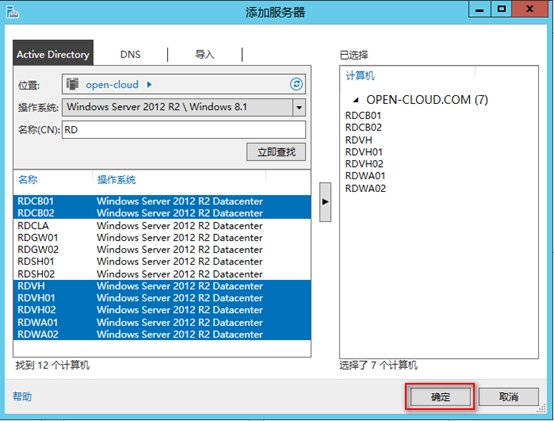
Task: Select RDWA01 in the 已选择 list
Action: click(365, 176)
